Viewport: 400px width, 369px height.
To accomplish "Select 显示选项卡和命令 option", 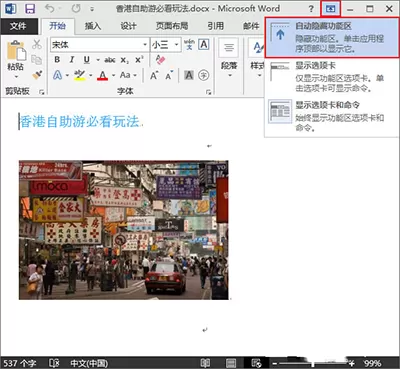I will 332,116.
